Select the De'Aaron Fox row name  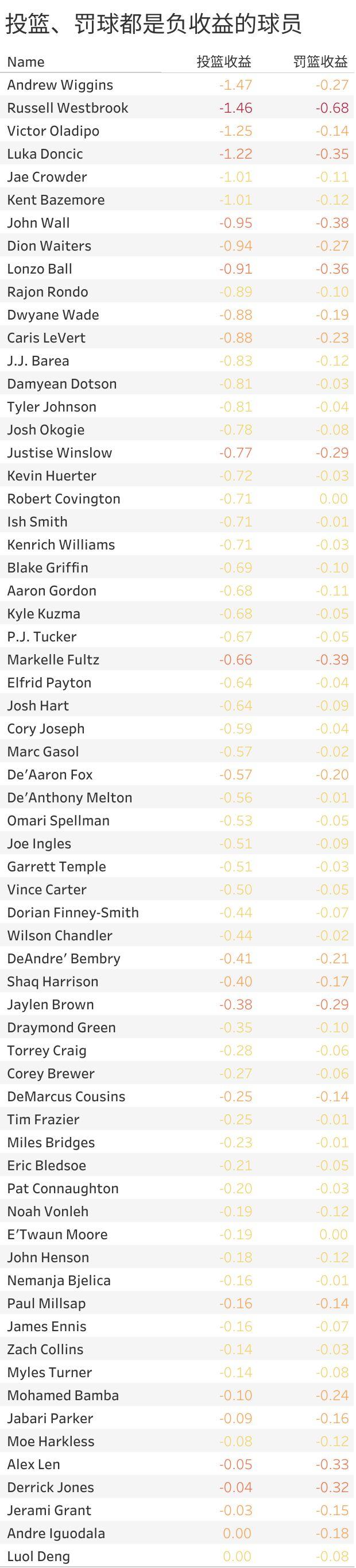click(x=50, y=775)
